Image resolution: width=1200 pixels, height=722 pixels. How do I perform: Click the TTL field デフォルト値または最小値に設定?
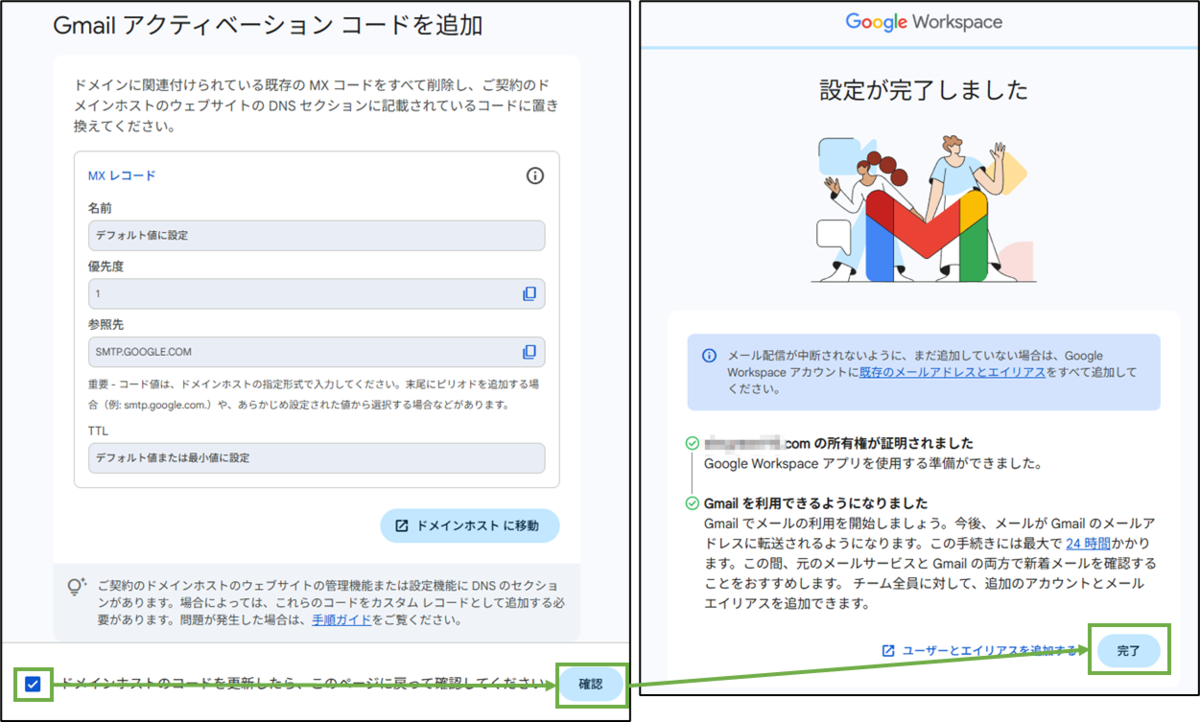click(x=316, y=458)
